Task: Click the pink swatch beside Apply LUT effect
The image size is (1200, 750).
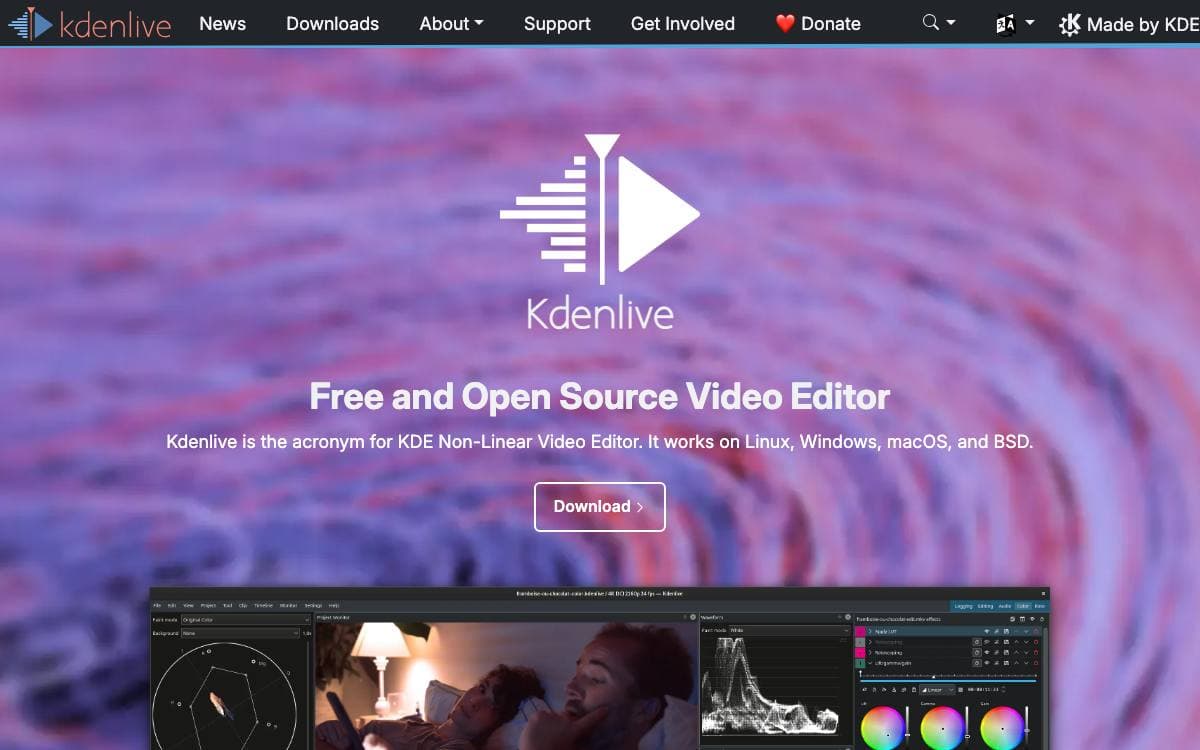Action: (860, 632)
